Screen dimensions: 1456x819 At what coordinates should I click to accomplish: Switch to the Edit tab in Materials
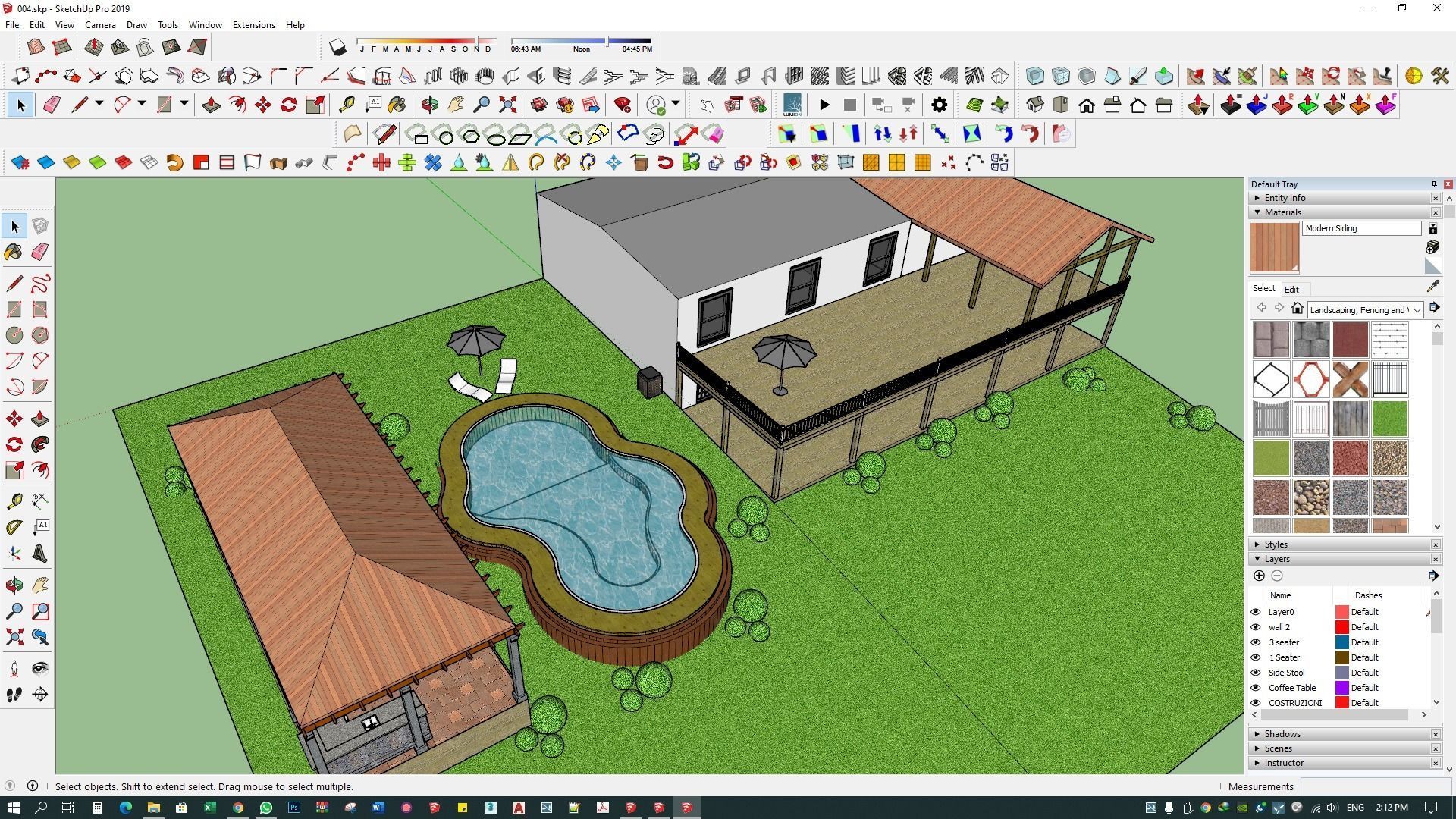tap(1291, 289)
